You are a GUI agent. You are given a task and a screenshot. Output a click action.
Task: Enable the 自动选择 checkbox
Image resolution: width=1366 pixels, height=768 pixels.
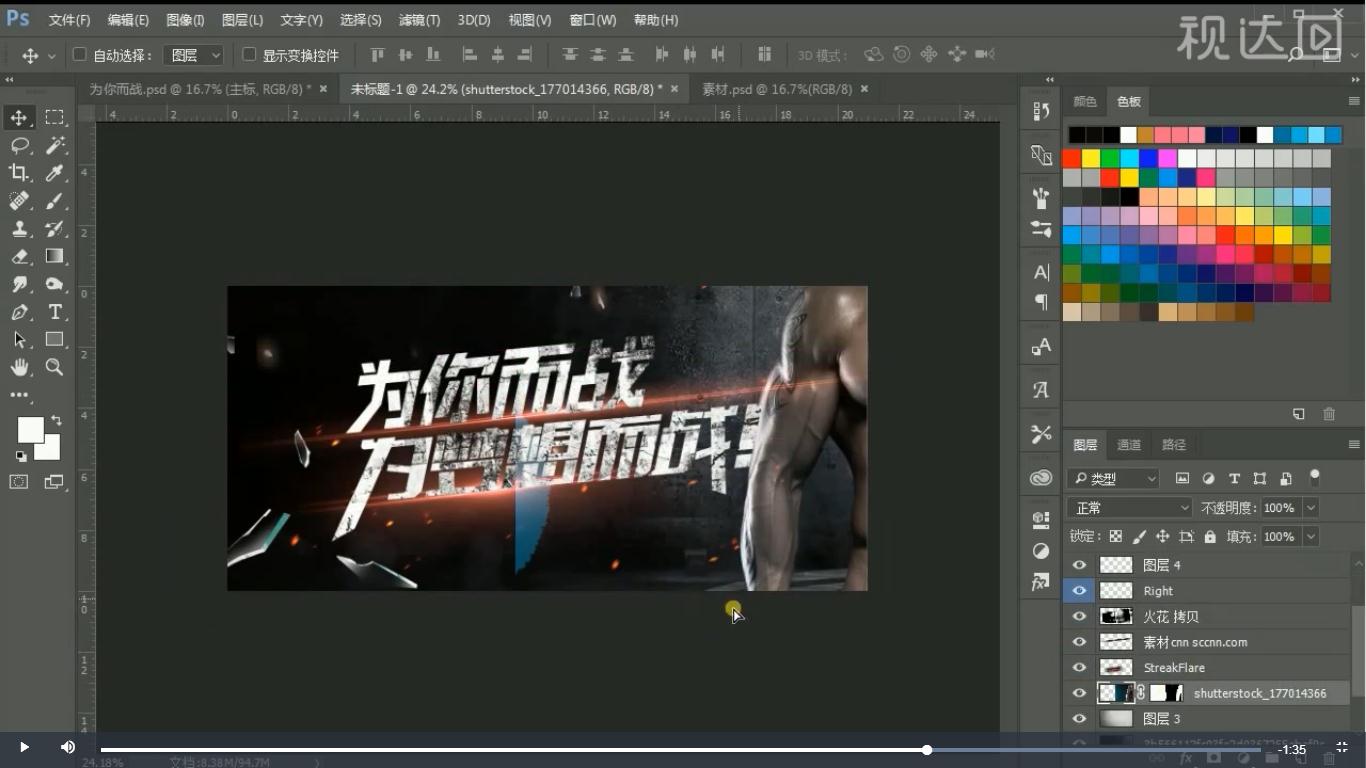[79, 54]
